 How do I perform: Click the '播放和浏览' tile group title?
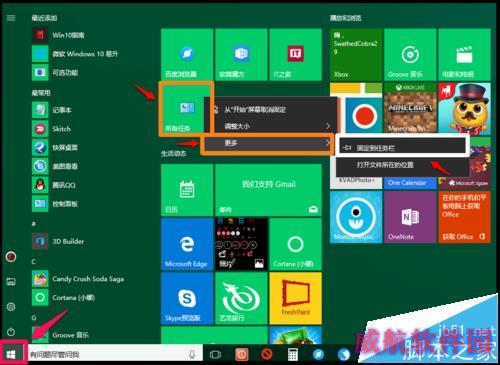click(x=345, y=18)
